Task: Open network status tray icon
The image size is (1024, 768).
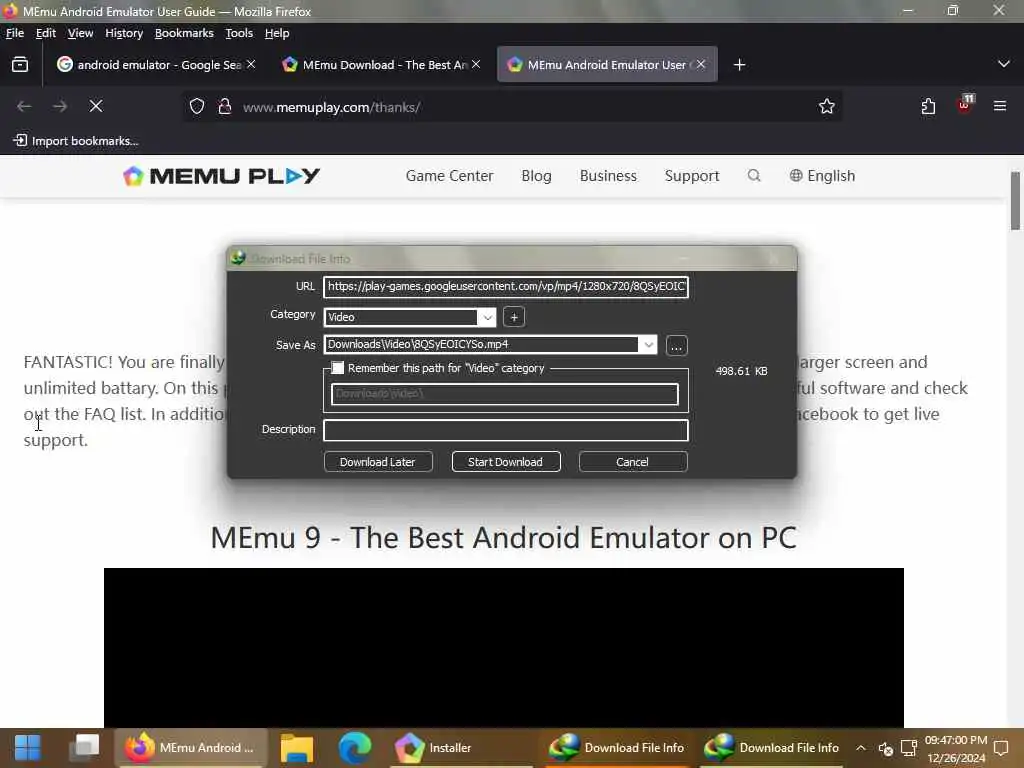Action: click(908, 748)
